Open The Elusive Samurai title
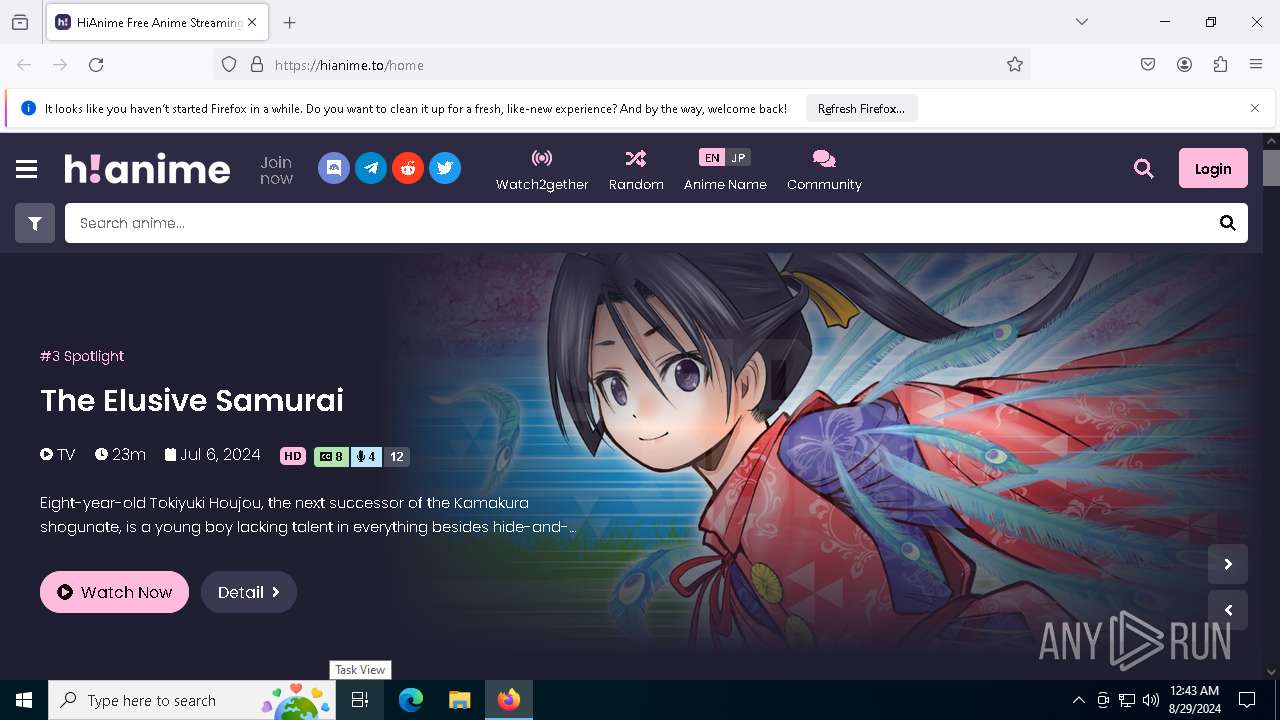Image resolution: width=1280 pixels, height=720 pixels. click(x=192, y=400)
